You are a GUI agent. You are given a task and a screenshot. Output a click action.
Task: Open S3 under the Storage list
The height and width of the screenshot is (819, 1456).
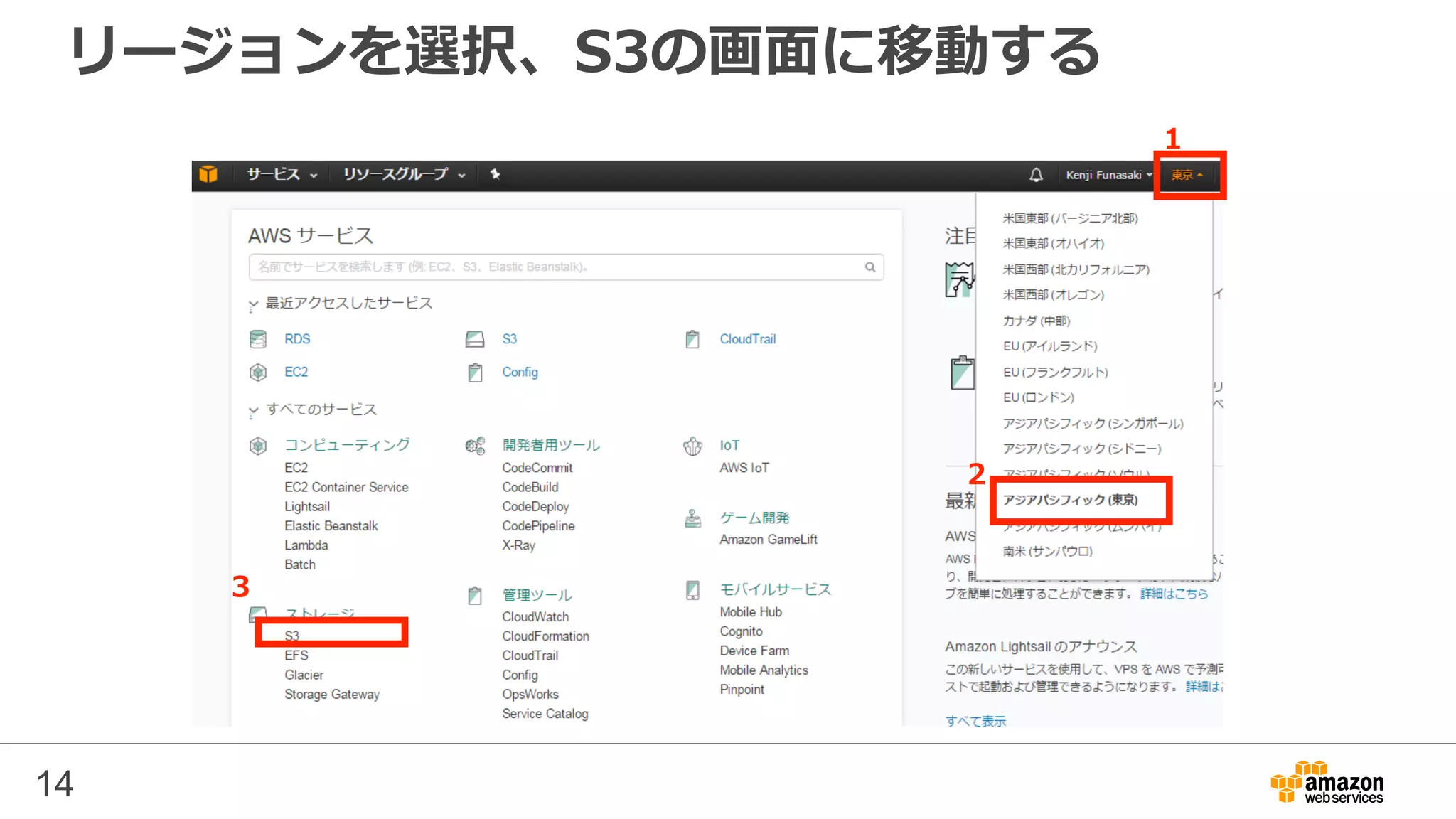292,635
